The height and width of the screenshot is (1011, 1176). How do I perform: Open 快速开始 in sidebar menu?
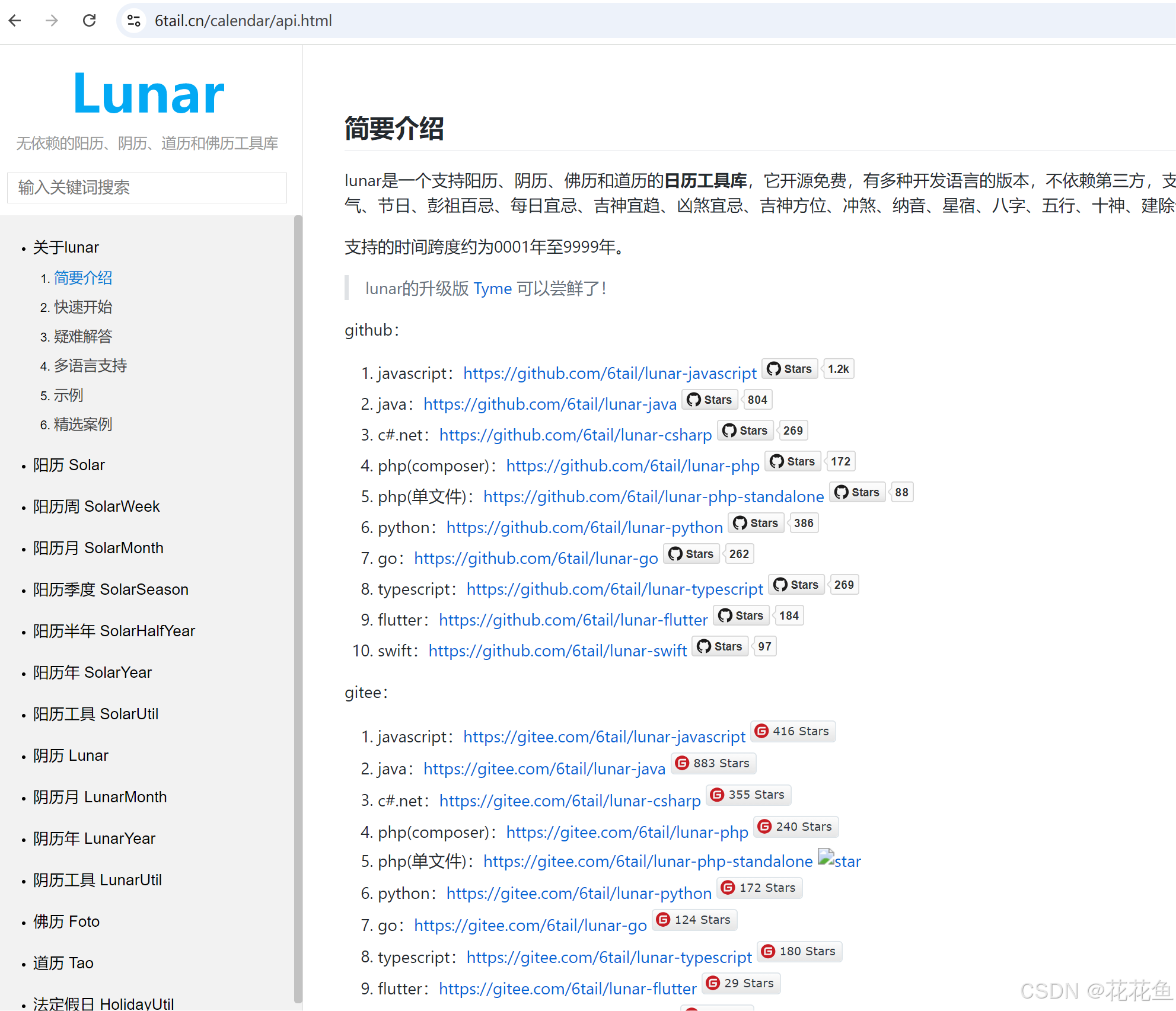click(83, 307)
